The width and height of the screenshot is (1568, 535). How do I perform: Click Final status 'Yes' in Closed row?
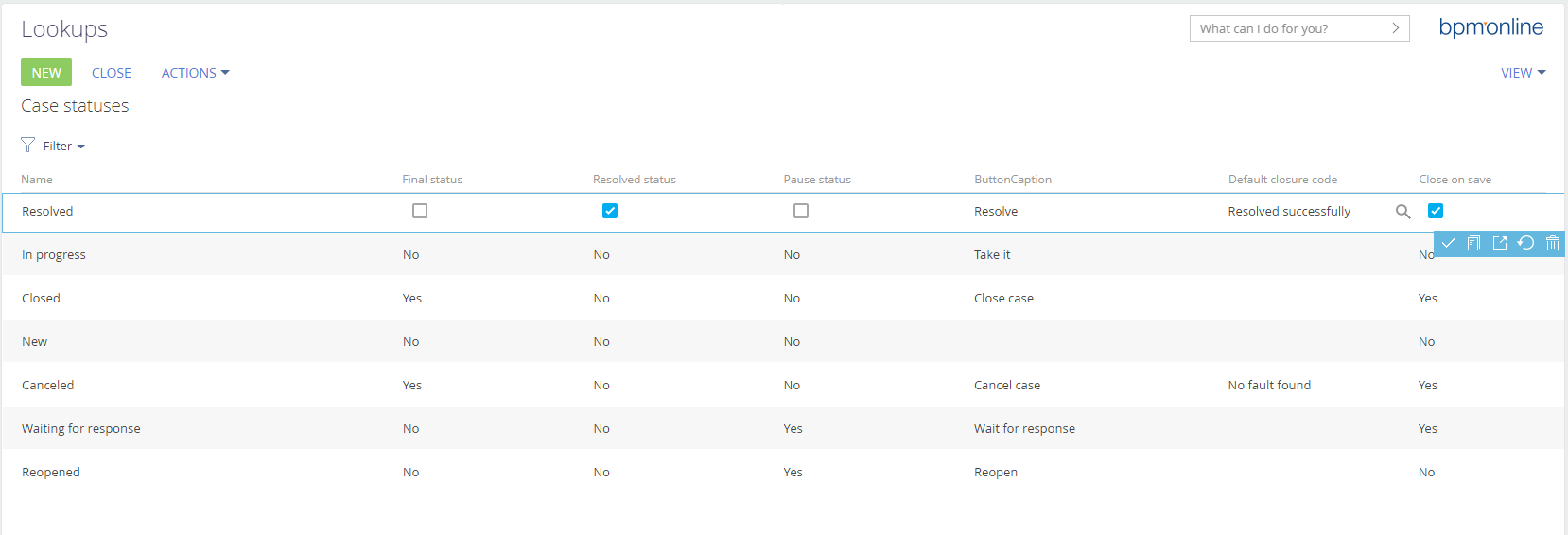(x=412, y=299)
